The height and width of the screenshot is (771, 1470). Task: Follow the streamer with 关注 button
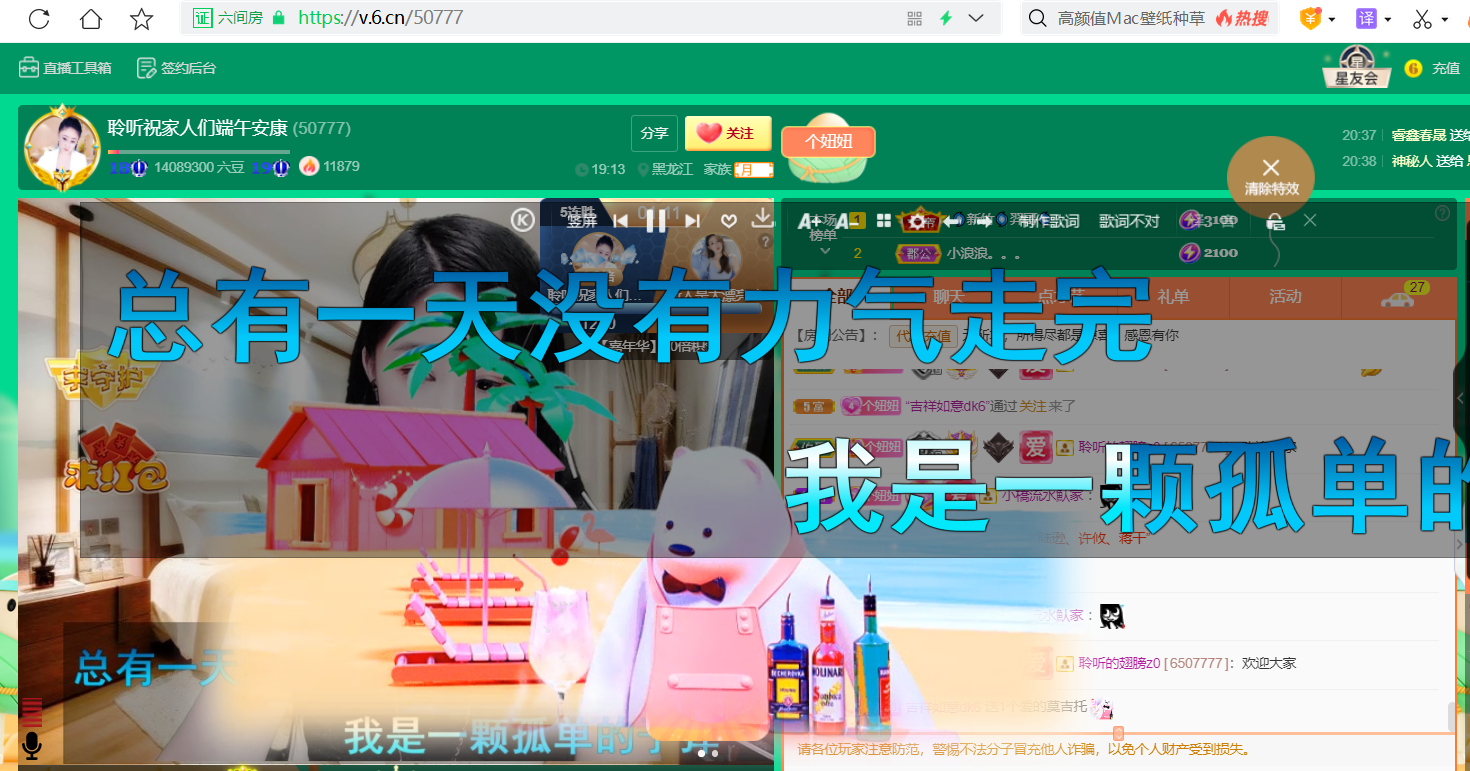[x=727, y=133]
